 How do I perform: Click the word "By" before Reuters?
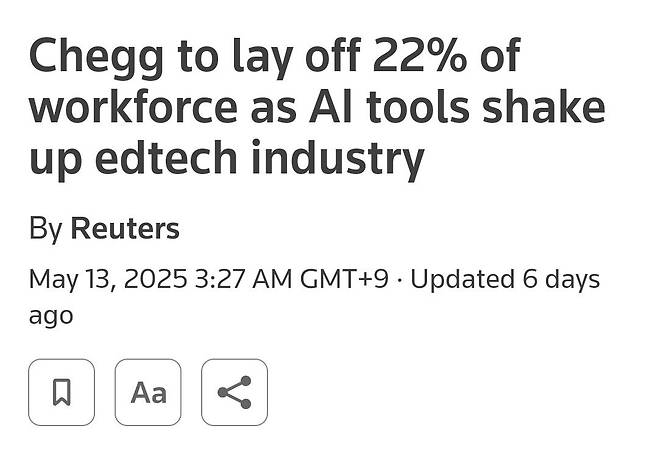pyautogui.click(x=45, y=228)
